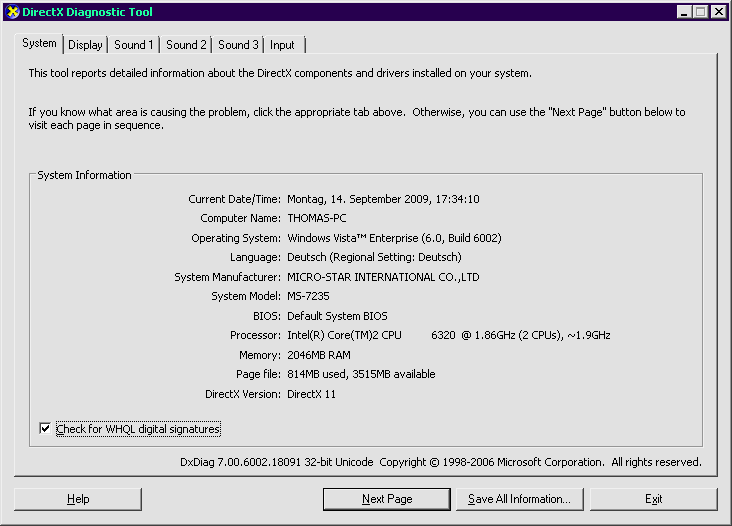Click the Intel Core 2 processor entry
Image resolution: width=732 pixels, height=526 pixels.
click(448, 335)
